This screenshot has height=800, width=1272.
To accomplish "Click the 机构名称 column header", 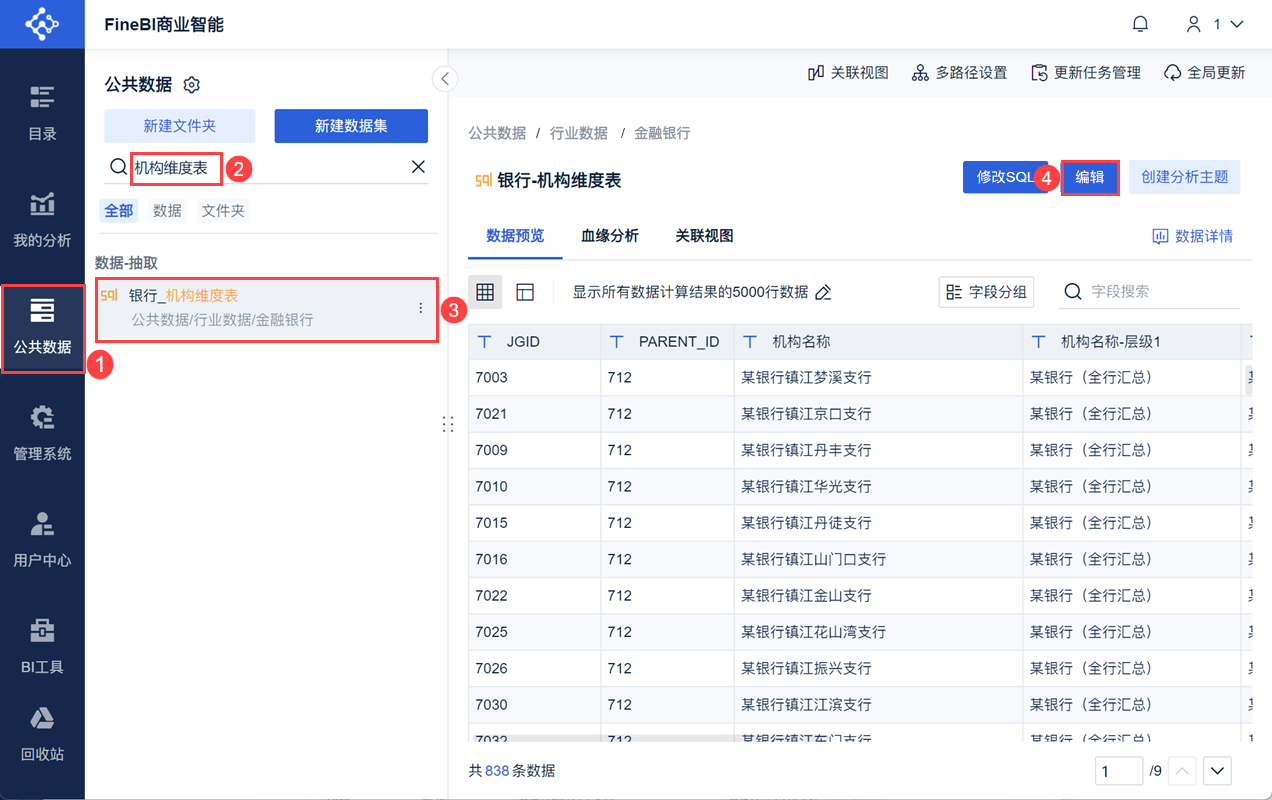I will pyautogui.click(x=878, y=342).
